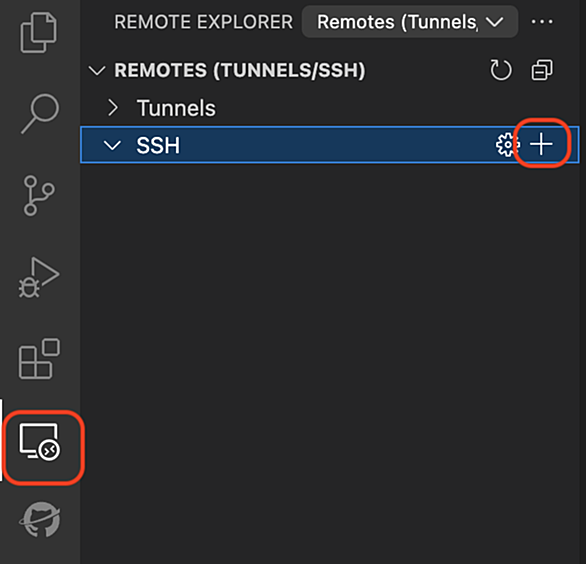Add new SSH remote with plus icon
Screen dimensions: 586x564
(541, 144)
